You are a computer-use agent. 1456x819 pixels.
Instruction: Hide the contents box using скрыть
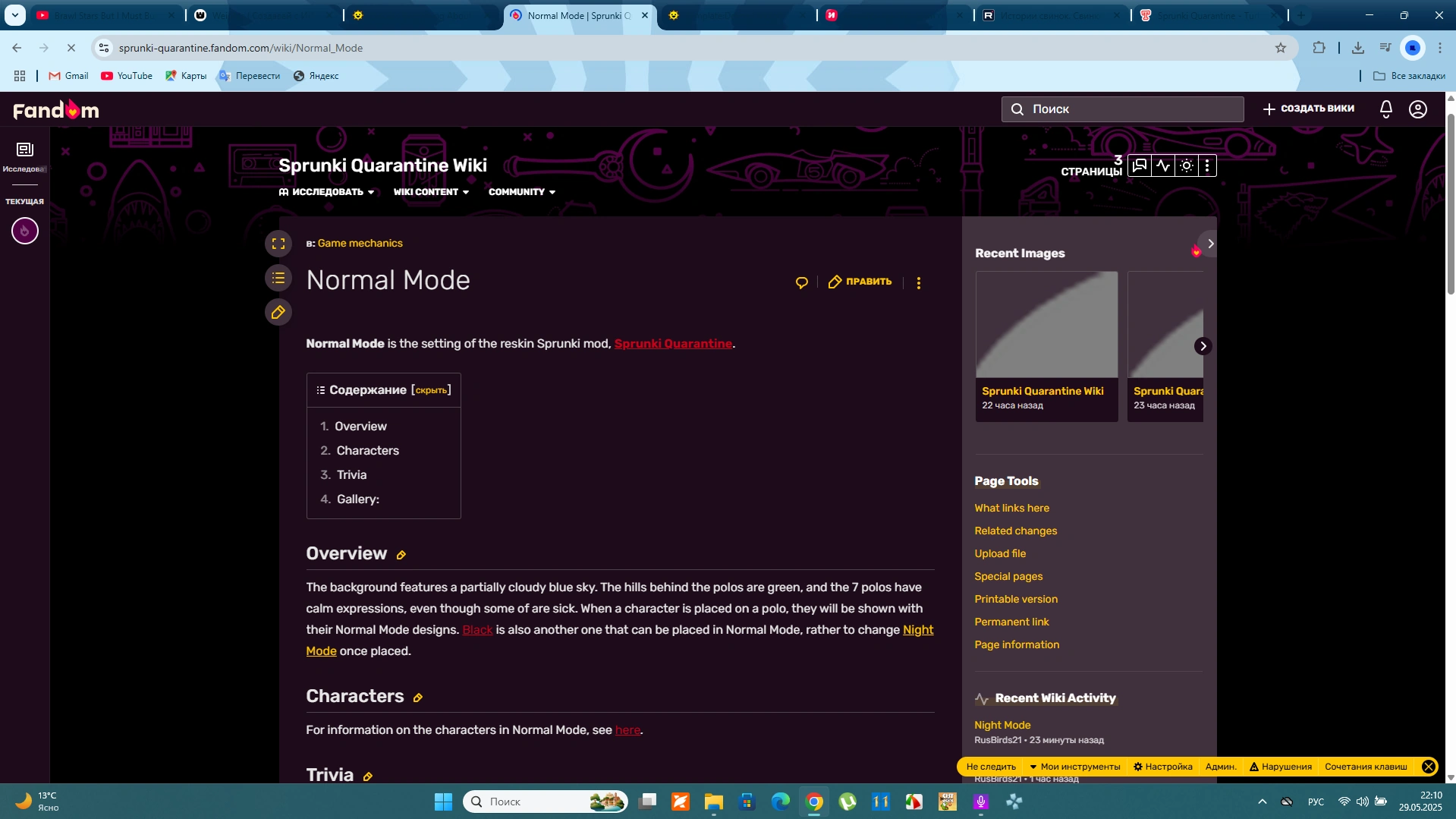pyautogui.click(x=431, y=389)
